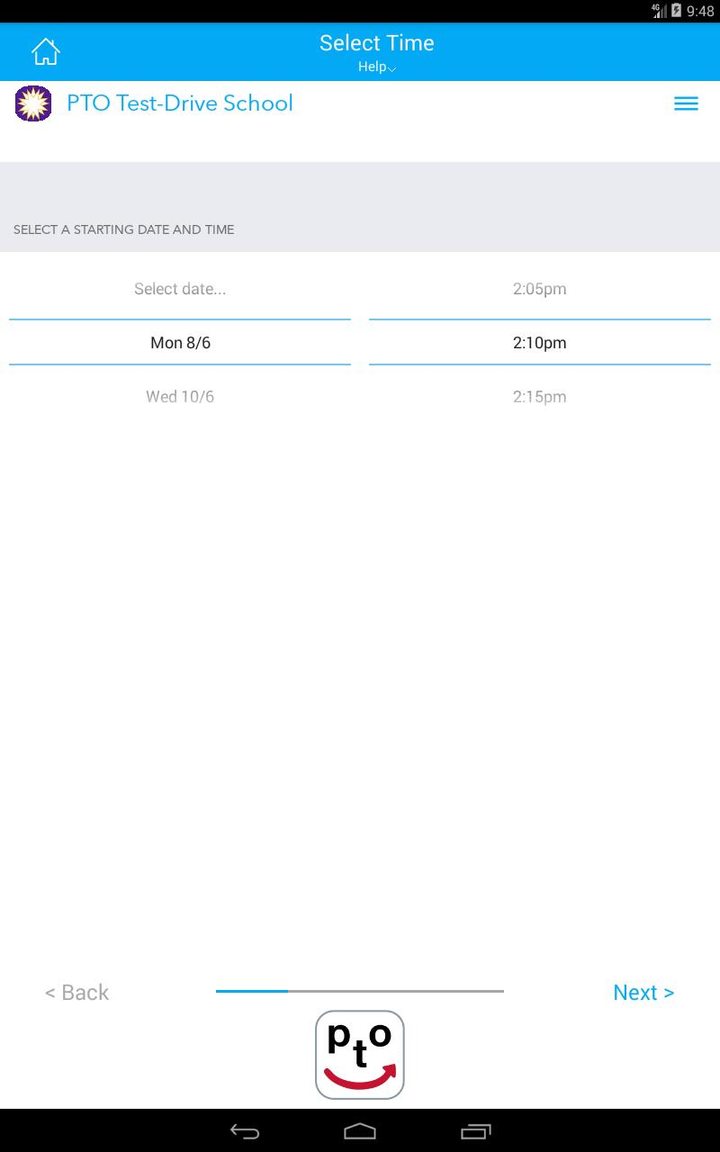Open PTO Test-Drive School title link
Image resolution: width=720 pixels, height=1152 pixels.
tap(180, 103)
